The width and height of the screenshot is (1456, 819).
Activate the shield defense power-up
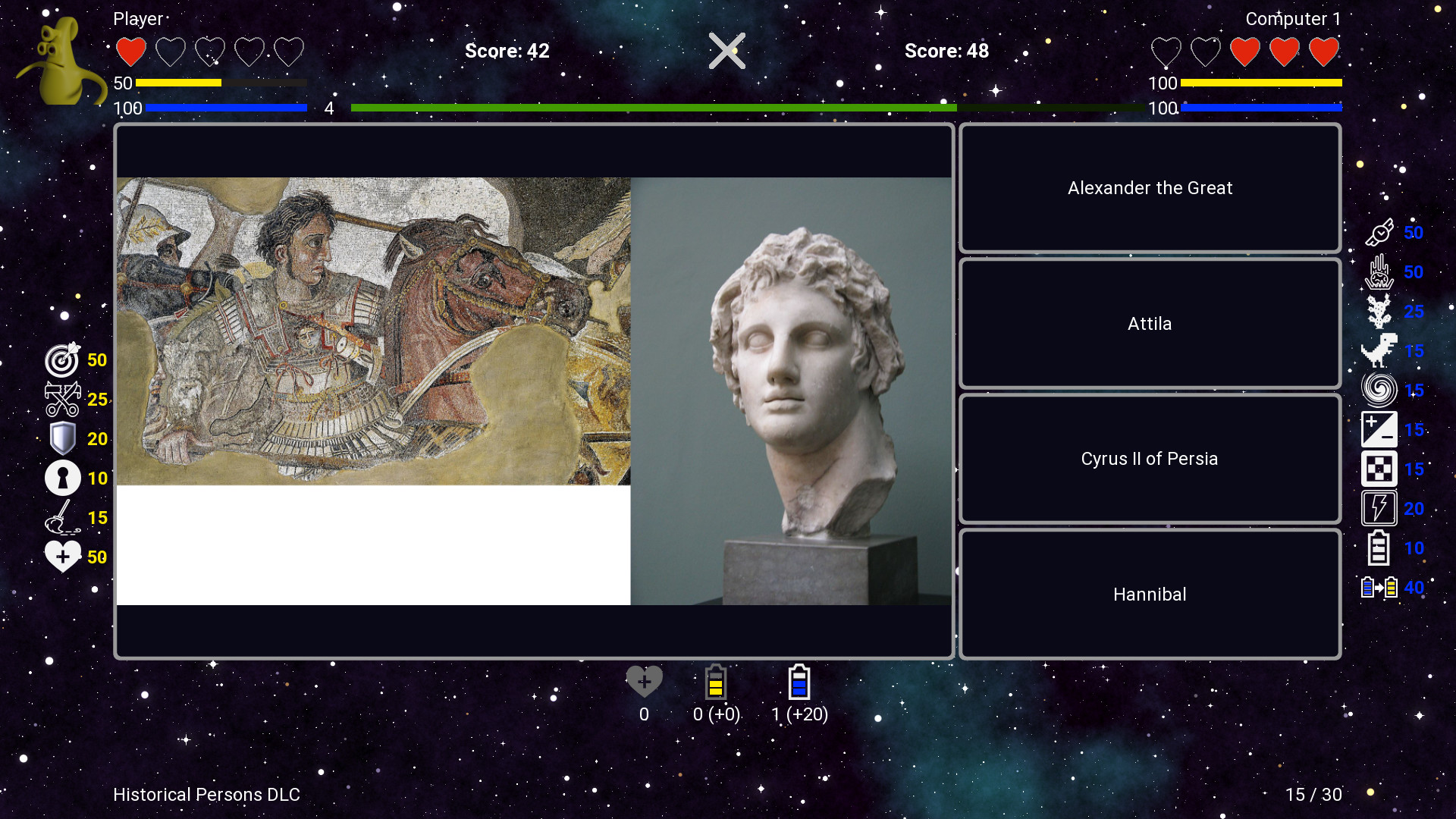[62, 439]
